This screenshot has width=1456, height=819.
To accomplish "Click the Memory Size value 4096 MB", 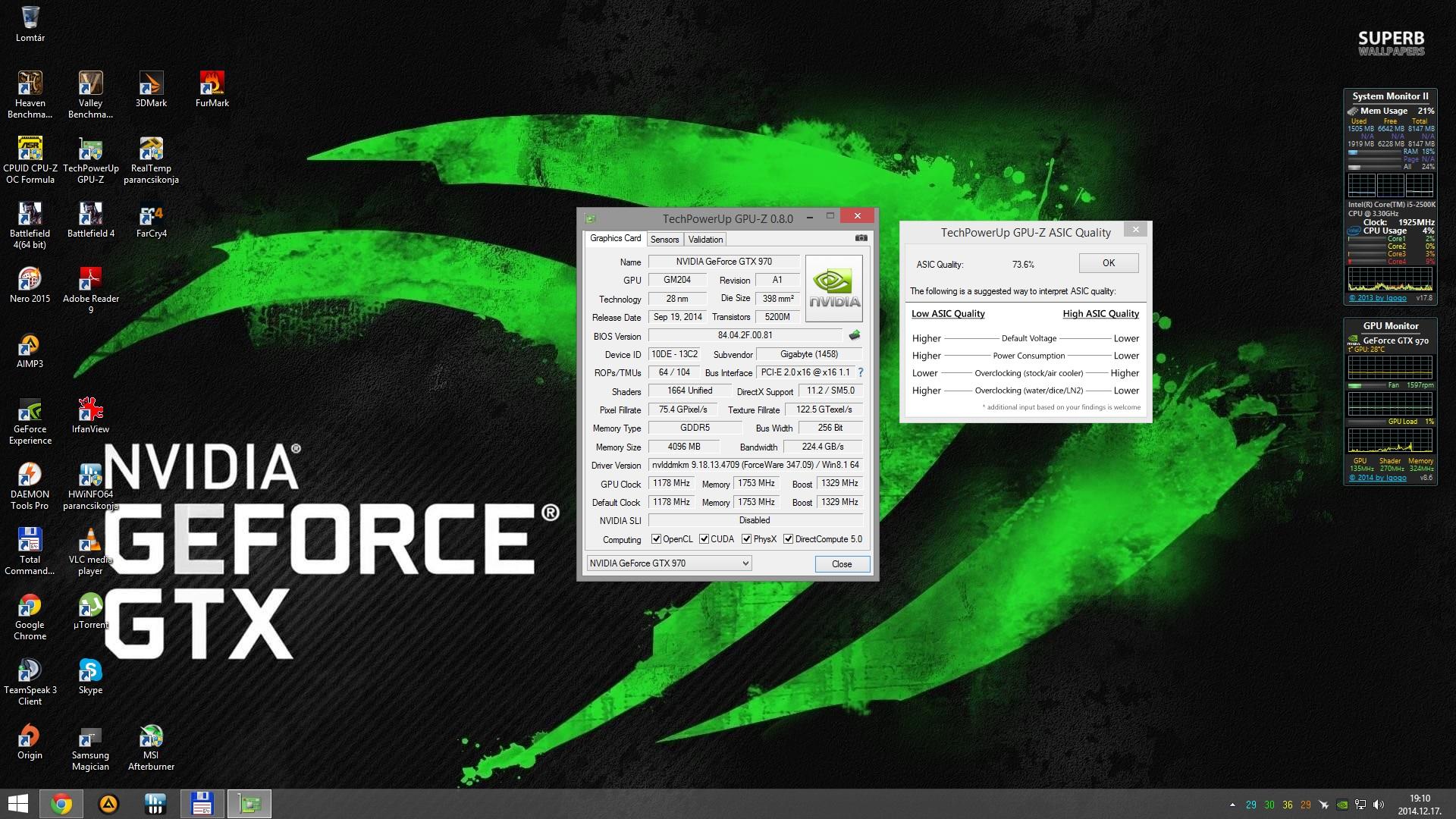I will tap(684, 447).
